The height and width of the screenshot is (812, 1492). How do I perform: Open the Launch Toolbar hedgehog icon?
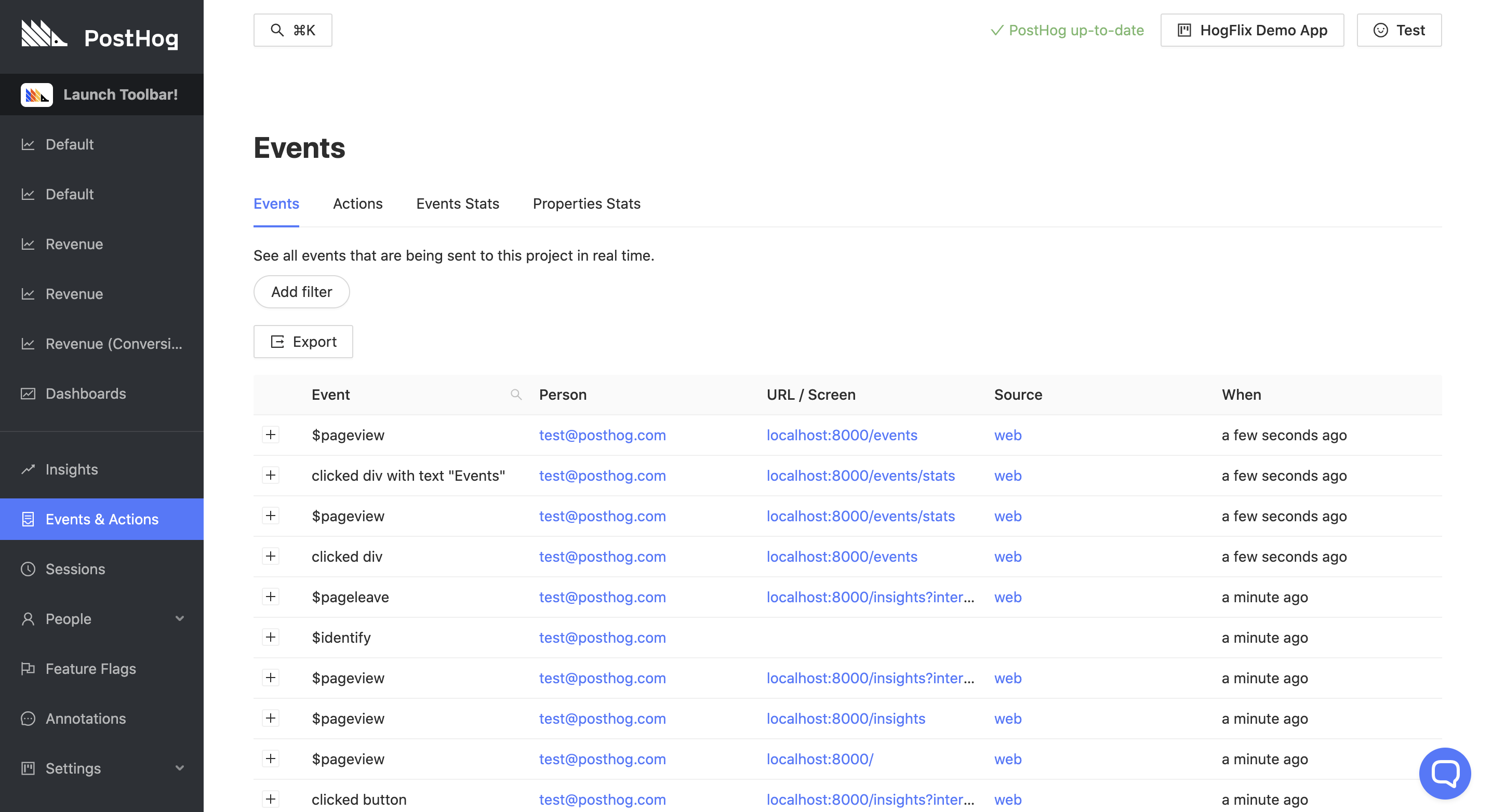click(x=36, y=94)
